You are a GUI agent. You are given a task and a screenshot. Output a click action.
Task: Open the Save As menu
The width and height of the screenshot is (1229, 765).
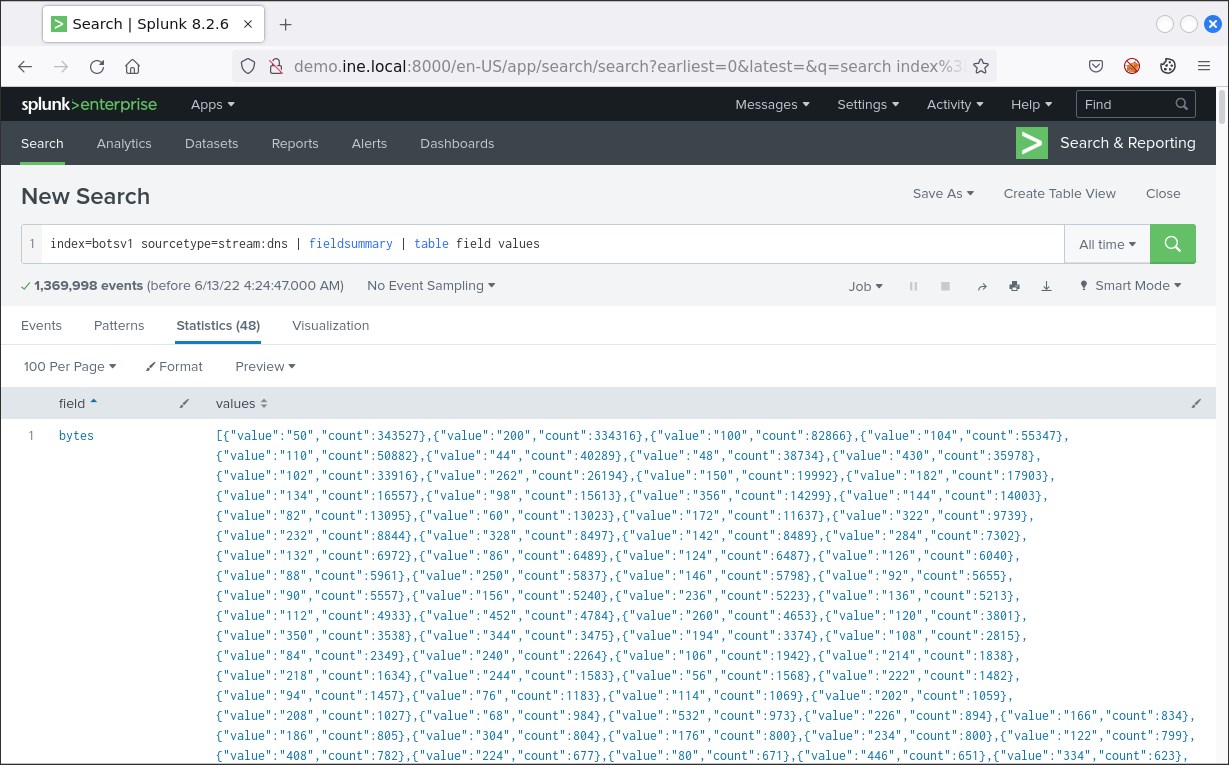(x=943, y=194)
